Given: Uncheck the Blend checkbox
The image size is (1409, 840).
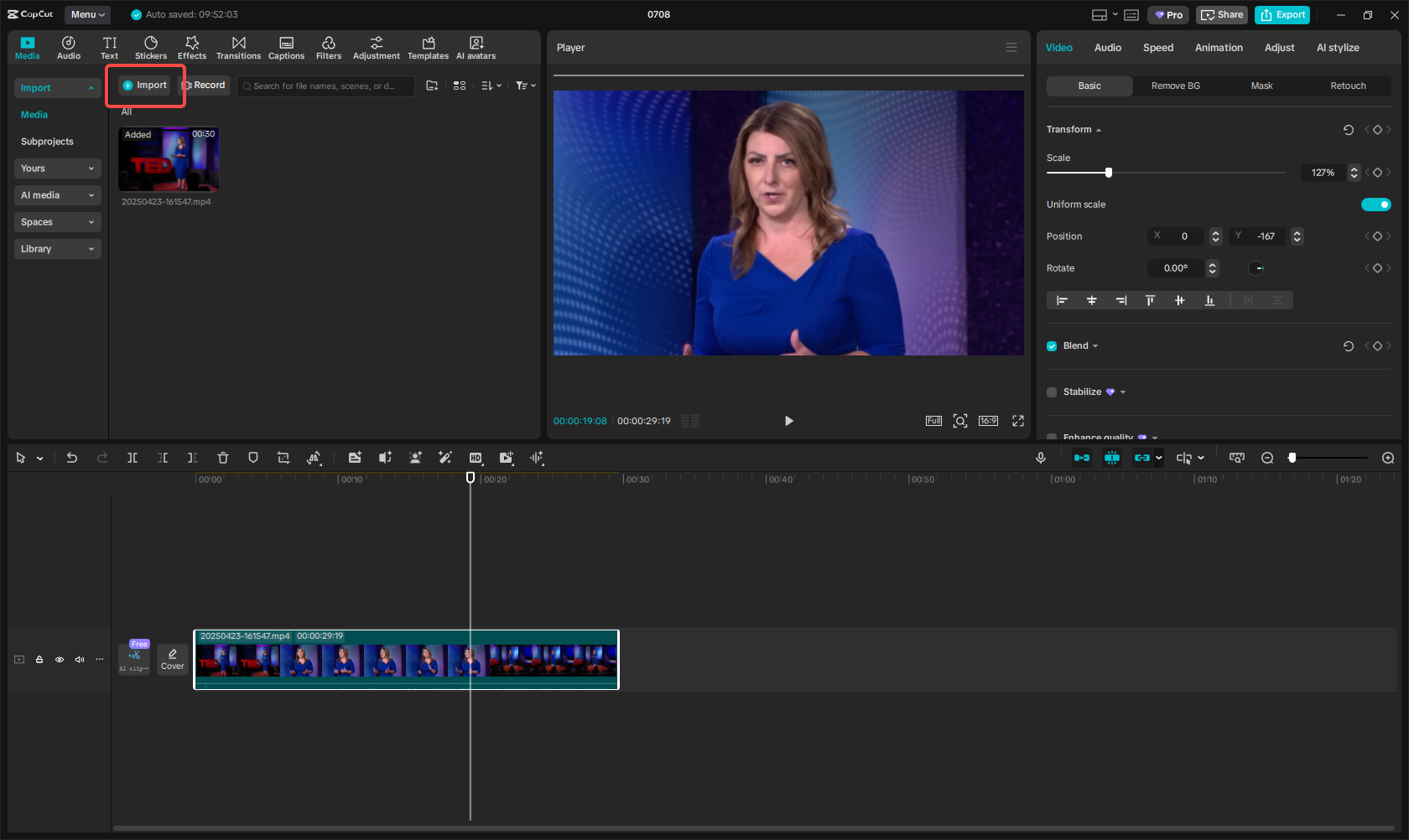Looking at the screenshot, I should [x=1052, y=346].
